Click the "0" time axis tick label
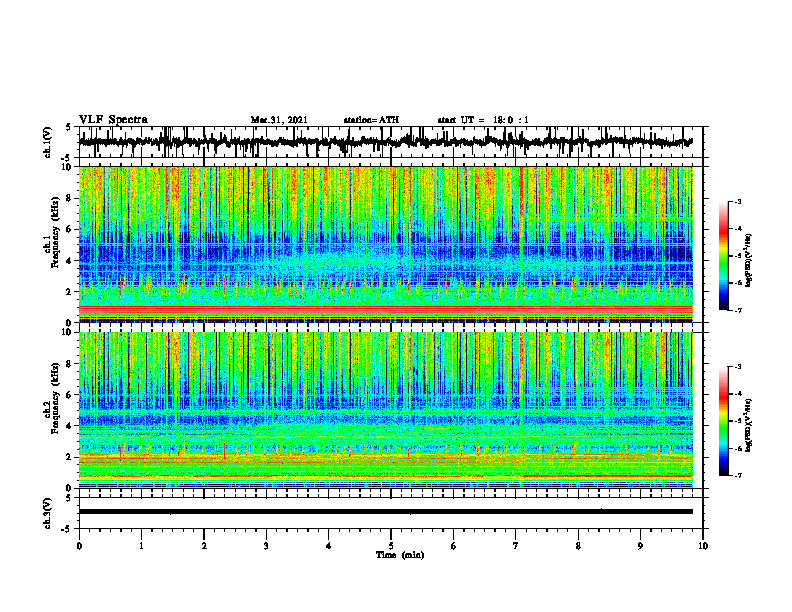The width and height of the screenshot is (792, 612). tap(79, 546)
